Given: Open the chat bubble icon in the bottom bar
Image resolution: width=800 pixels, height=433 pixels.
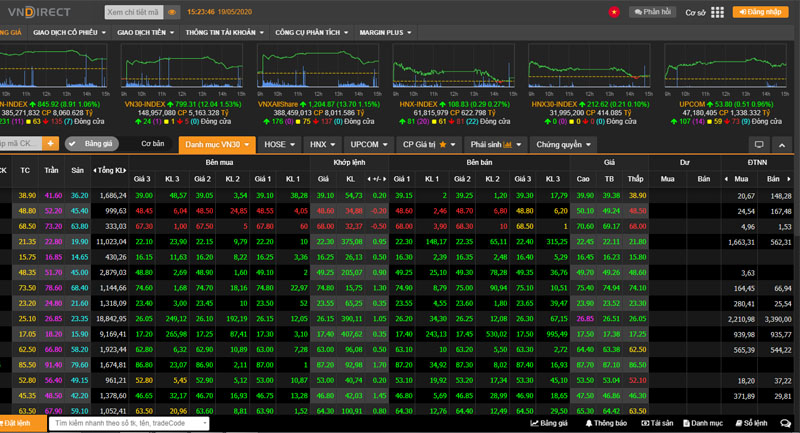Looking at the screenshot, I should pos(785,423).
